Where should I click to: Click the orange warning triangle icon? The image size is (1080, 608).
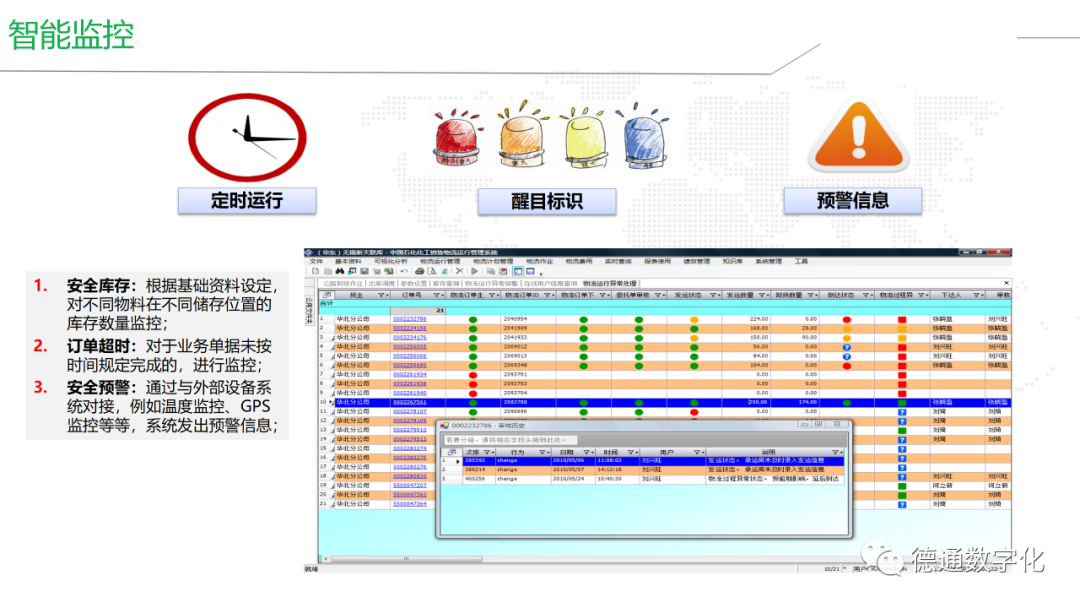[860, 137]
